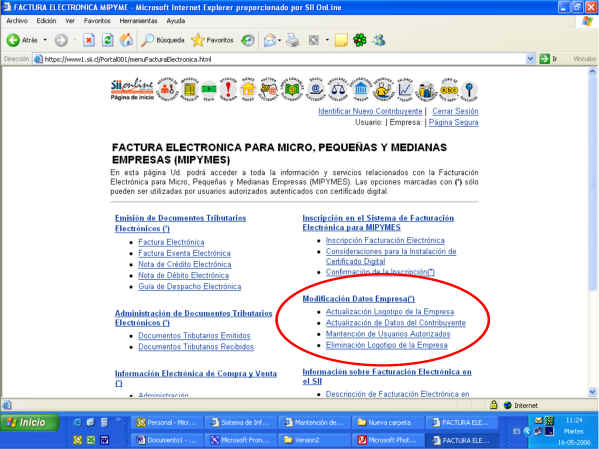This screenshot has height=449, width=599.
Task: Open the Búsqueda search tool
Action: pos(162,40)
